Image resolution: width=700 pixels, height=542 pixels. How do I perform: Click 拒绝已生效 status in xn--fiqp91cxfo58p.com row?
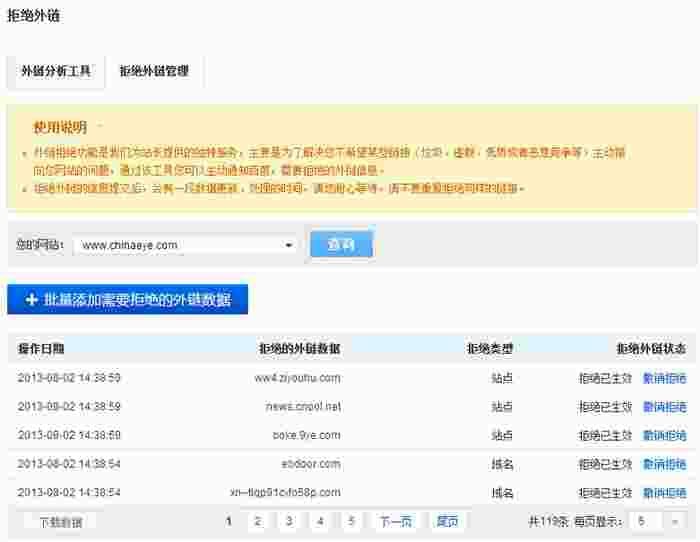tap(605, 493)
